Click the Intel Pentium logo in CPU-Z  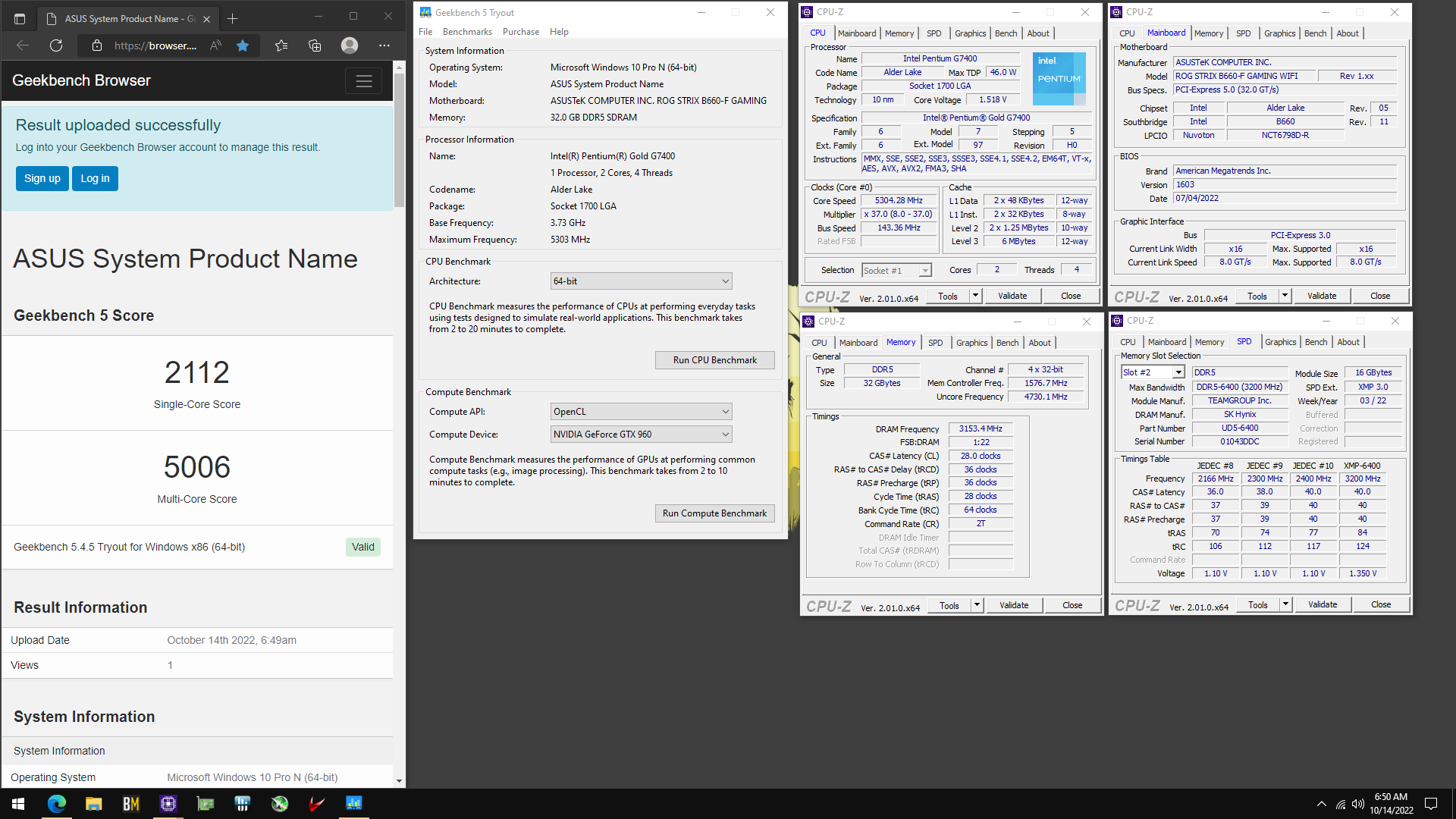click(x=1059, y=78)
